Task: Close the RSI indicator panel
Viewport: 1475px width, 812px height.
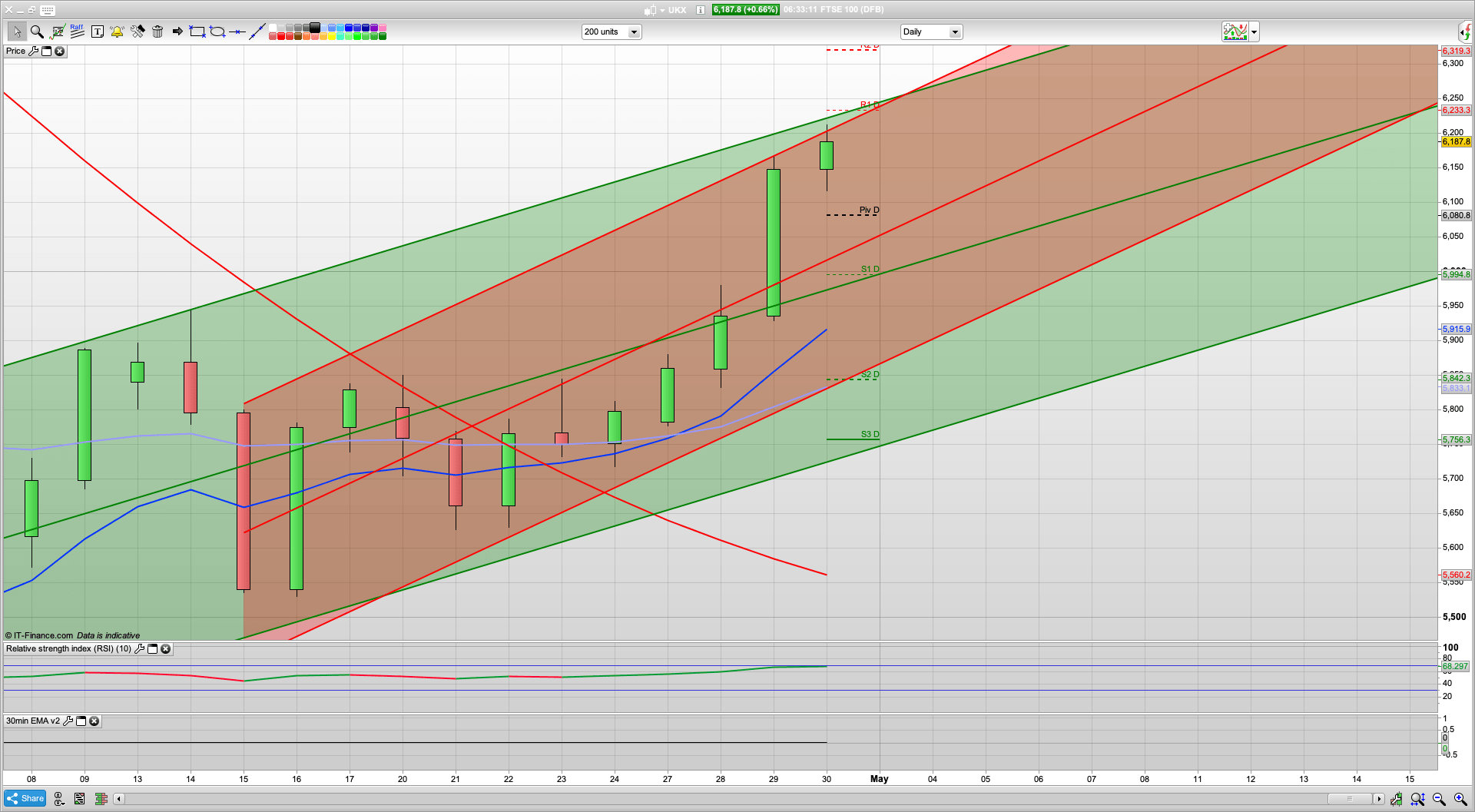Action: [165, 649]
